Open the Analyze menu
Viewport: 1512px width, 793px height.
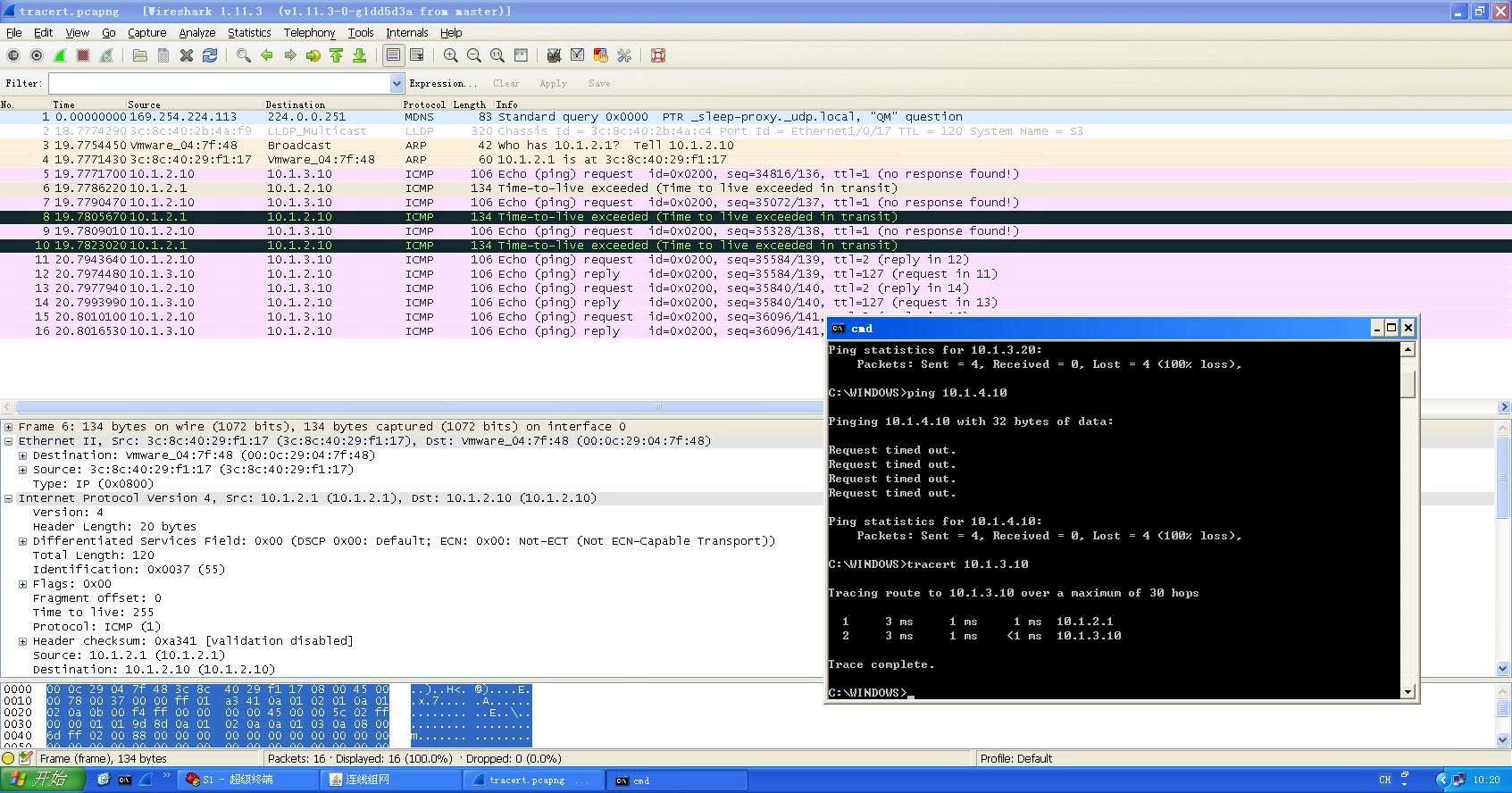(197, 33)
